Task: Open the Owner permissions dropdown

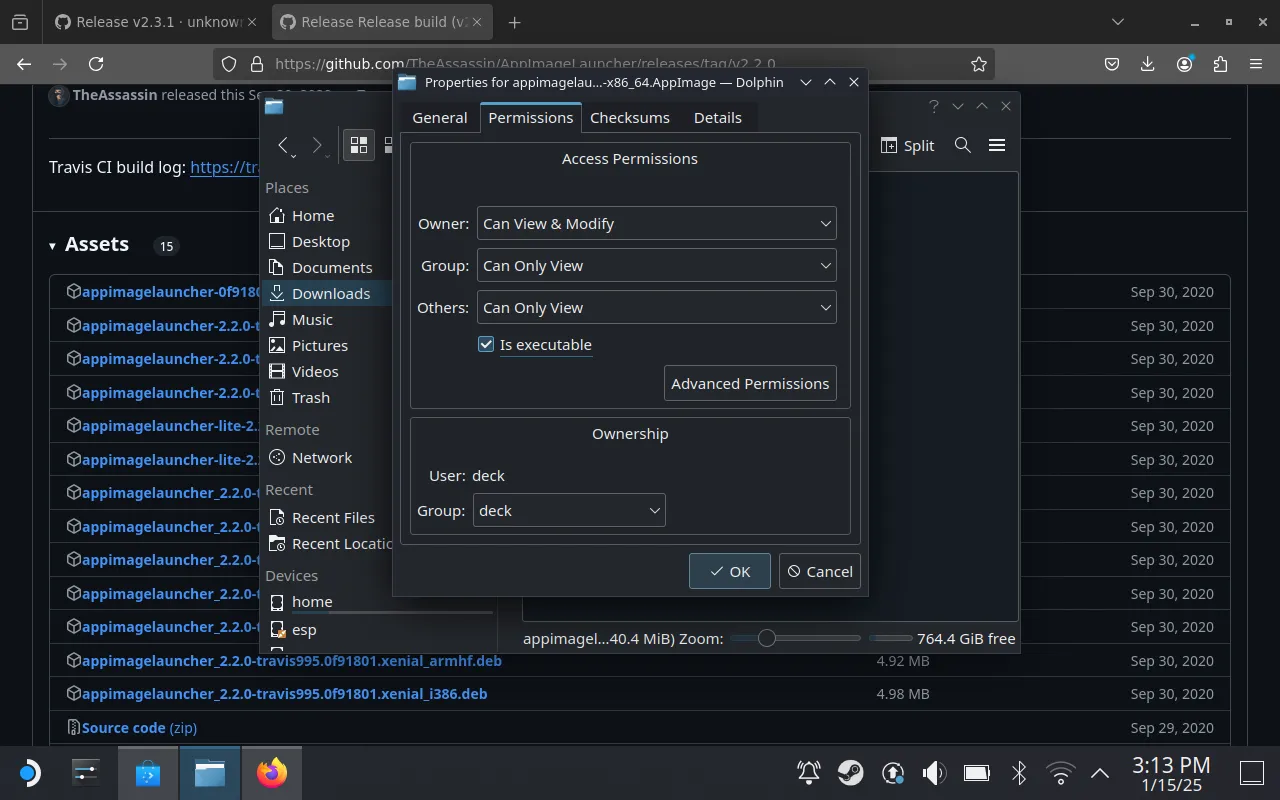Action: [x=656, y=223]
